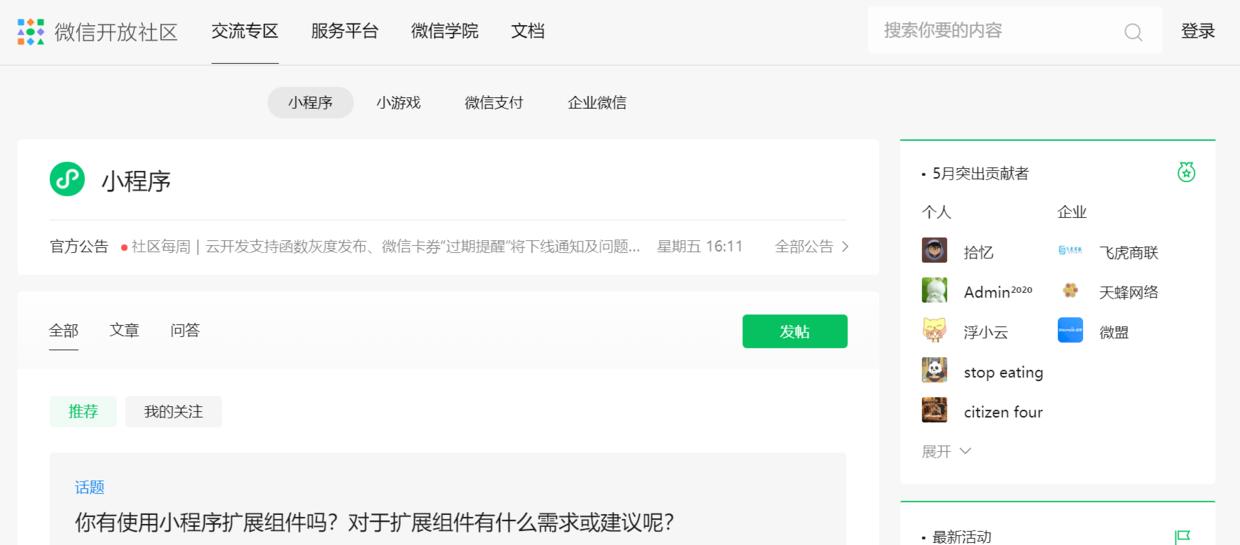
Task: Open Admin2020 profile name
Action: pos(998,292)
